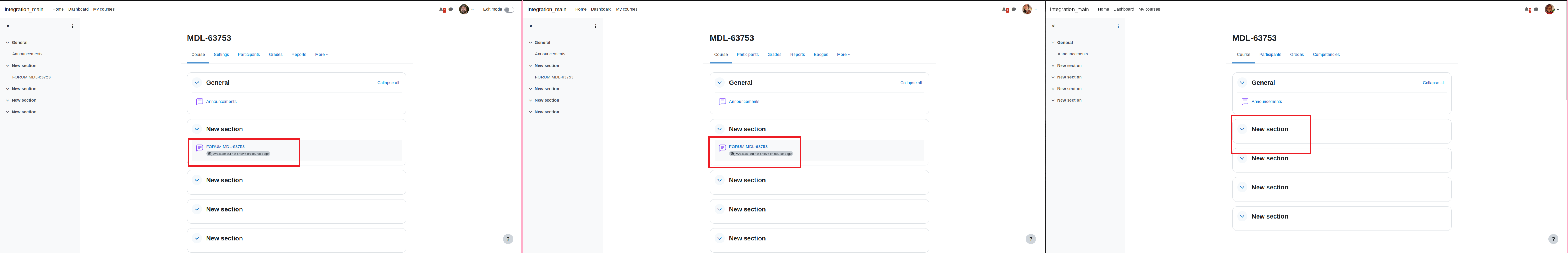This screenshot has width=1568, height=253.
Task: Switch to Participants tab in left pane
Action: click(x=249, y=55)
